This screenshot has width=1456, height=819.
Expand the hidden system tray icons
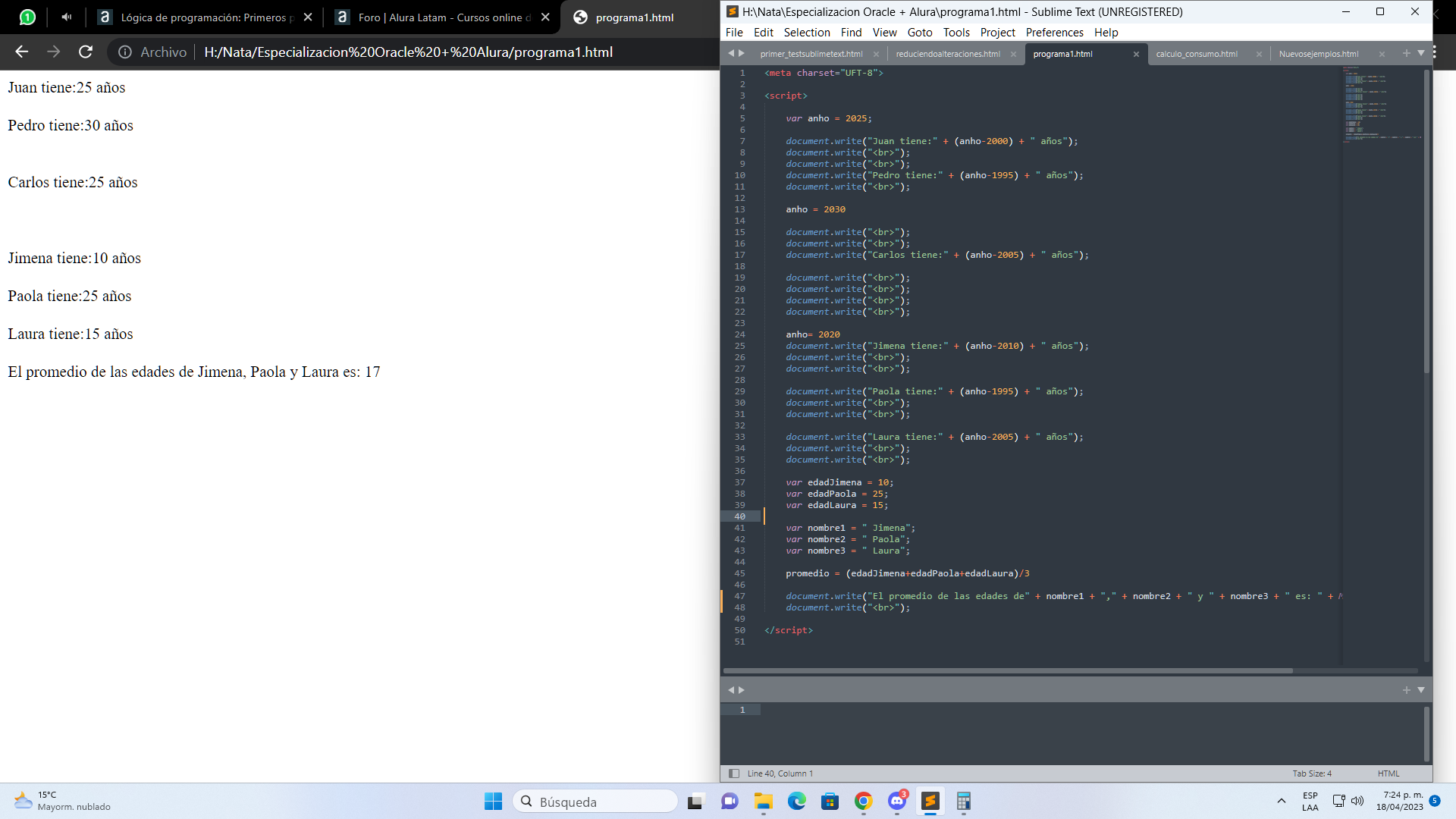[1281, 801]
